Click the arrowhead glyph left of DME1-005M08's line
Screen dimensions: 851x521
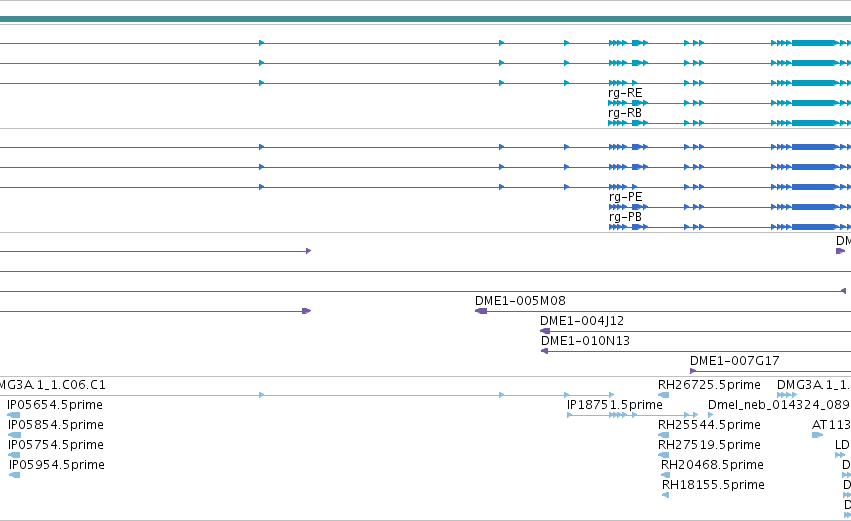click(481, 311)
